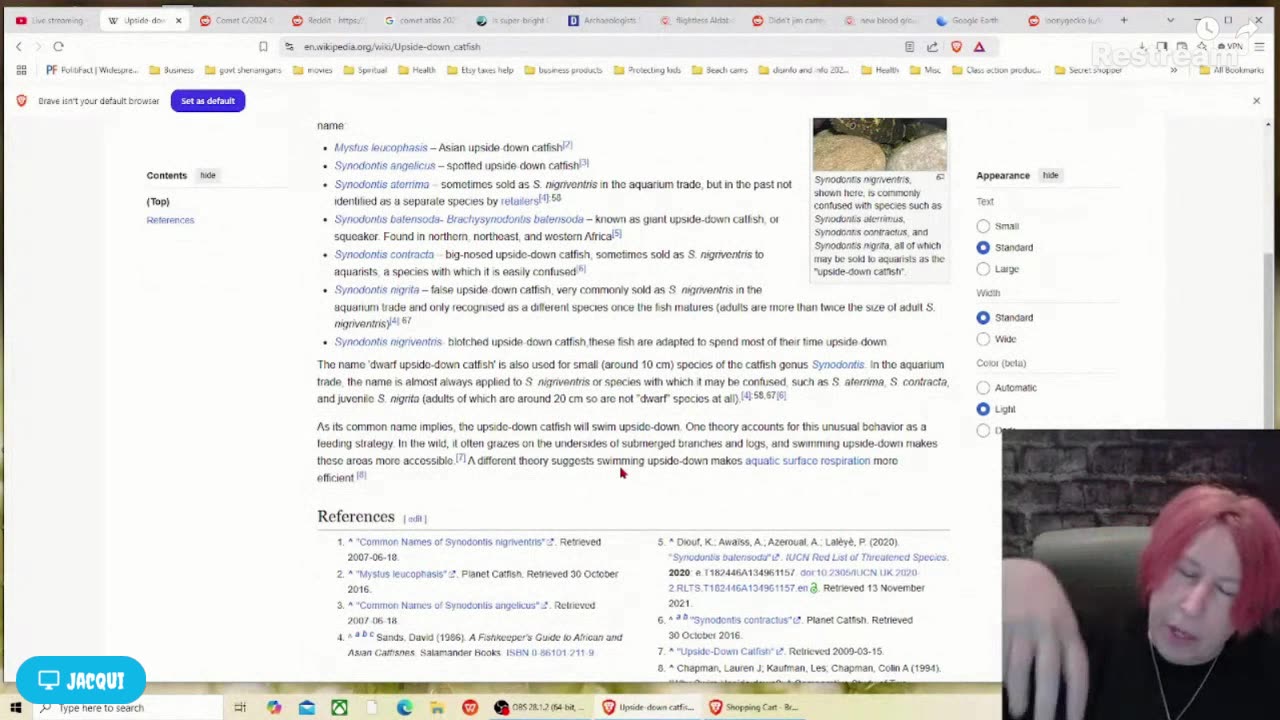This screenshot has height=720, width=1280.
Task: Click the Windows search box
Action: 125,707
